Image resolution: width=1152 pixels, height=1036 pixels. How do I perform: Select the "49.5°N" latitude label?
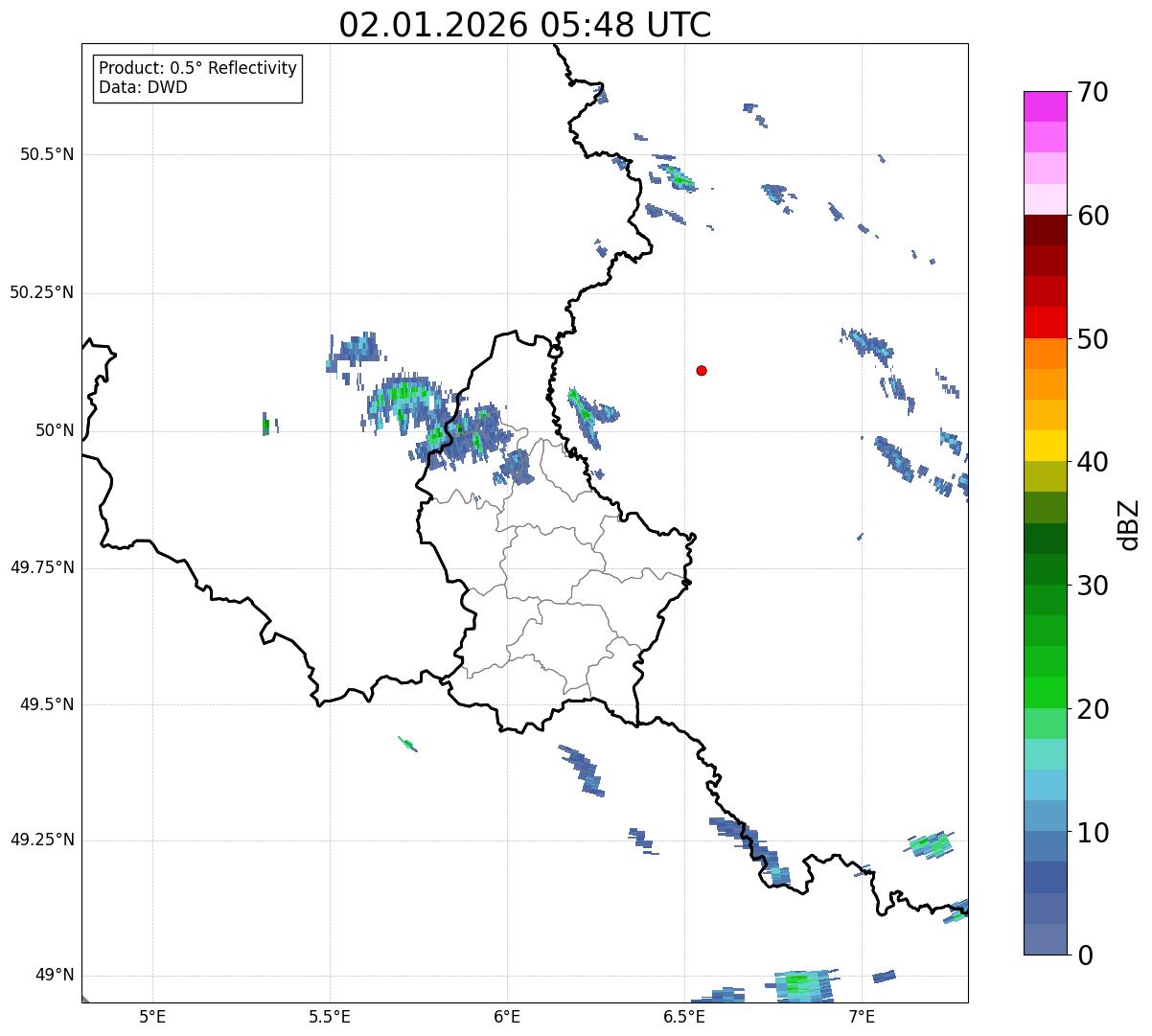[x=47, y=704]
